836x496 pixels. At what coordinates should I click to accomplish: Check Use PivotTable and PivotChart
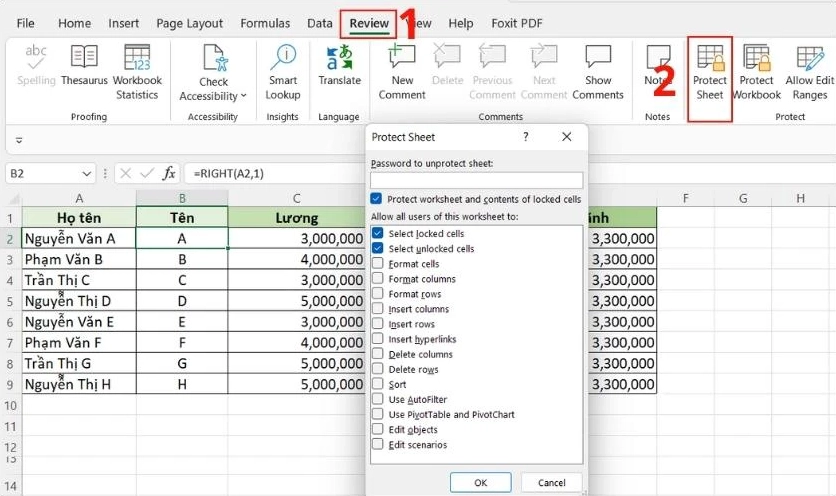(377, 414)
